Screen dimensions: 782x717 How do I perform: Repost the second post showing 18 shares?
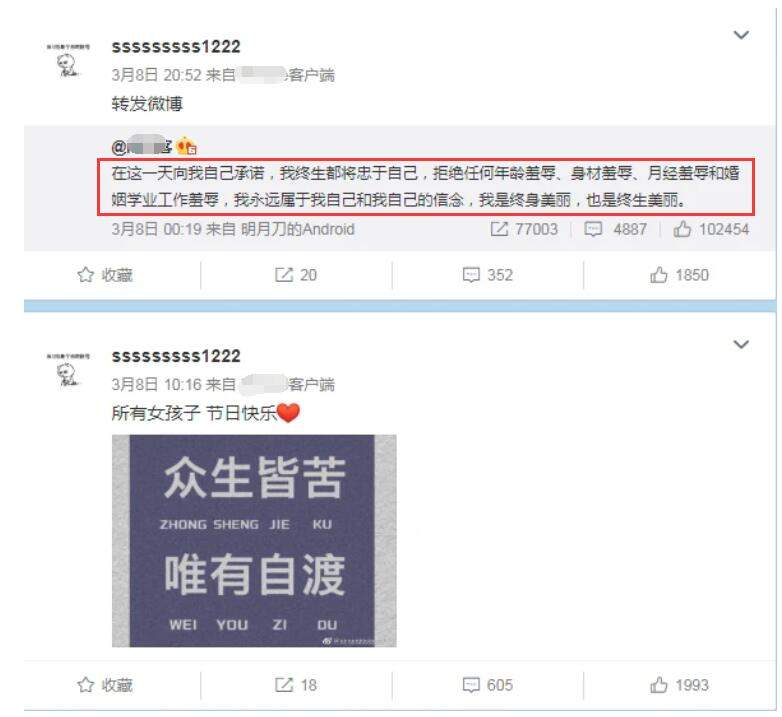pyautogui.click(x=296, y=685)
